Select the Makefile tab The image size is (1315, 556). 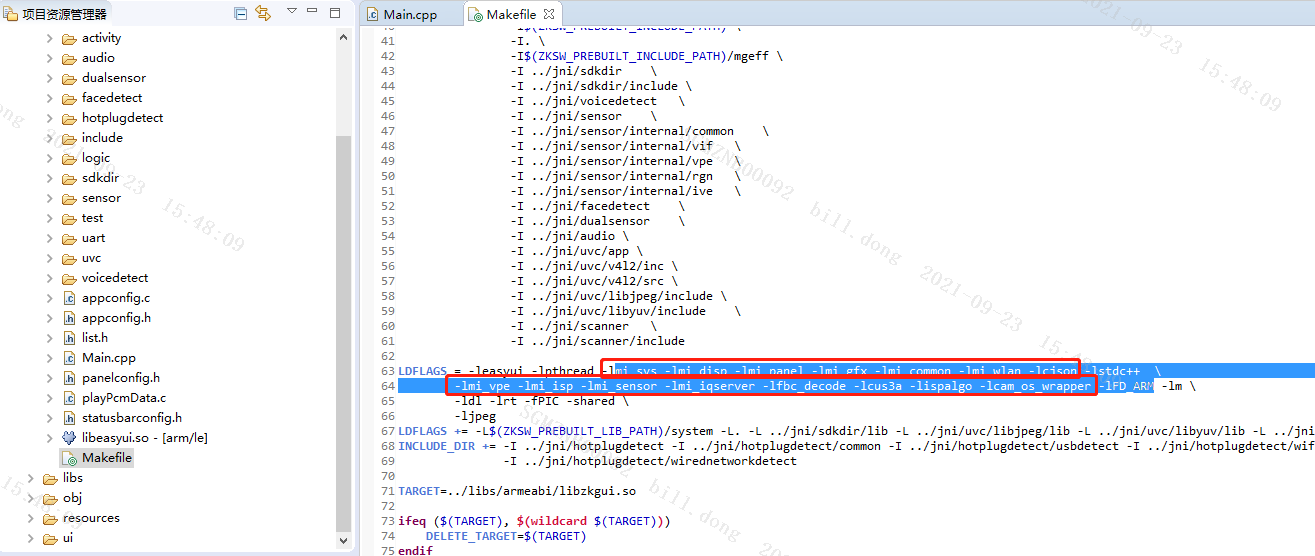coord(510,14)
